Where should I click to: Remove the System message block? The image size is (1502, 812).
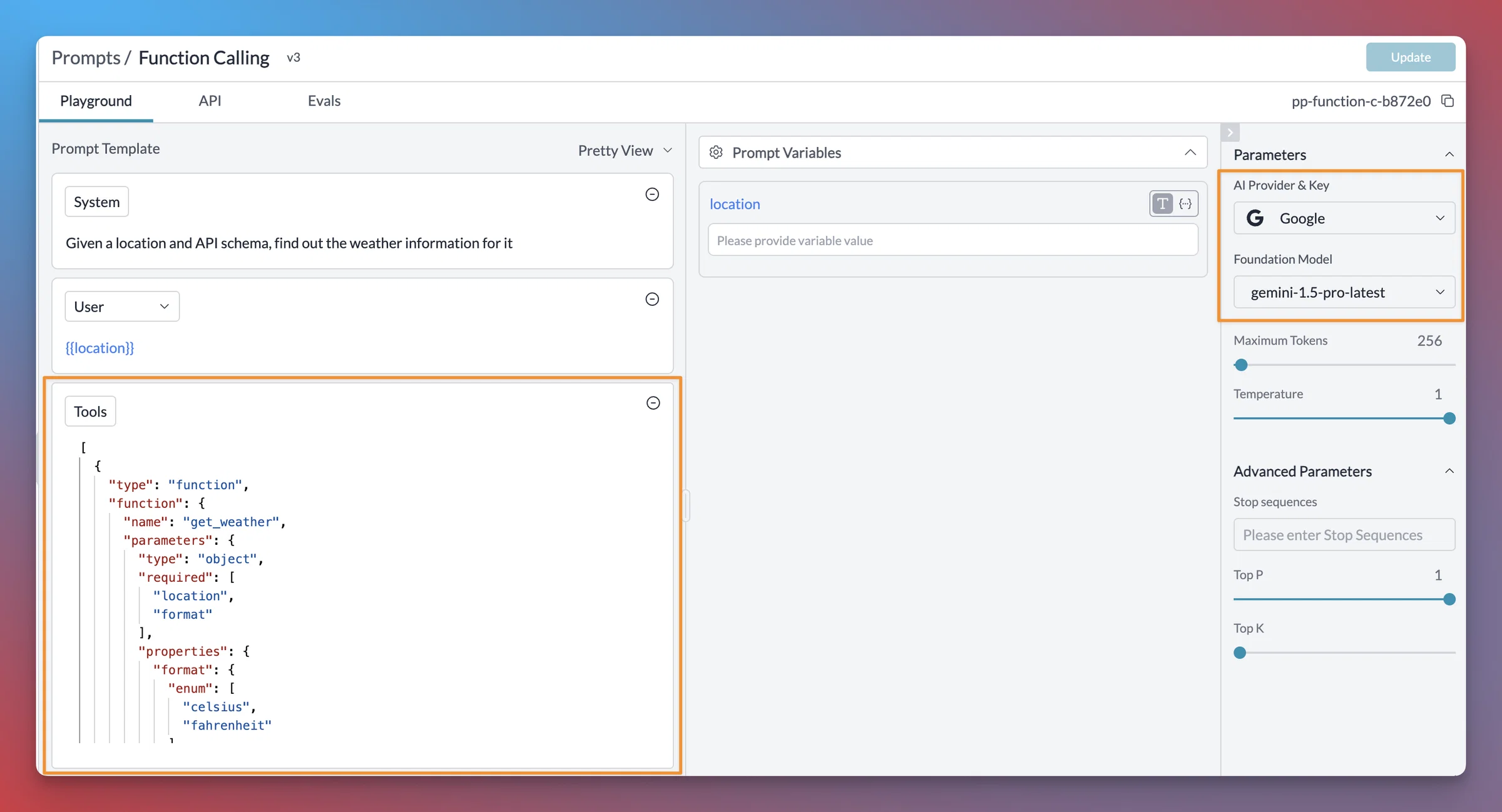tap(652, 195)
